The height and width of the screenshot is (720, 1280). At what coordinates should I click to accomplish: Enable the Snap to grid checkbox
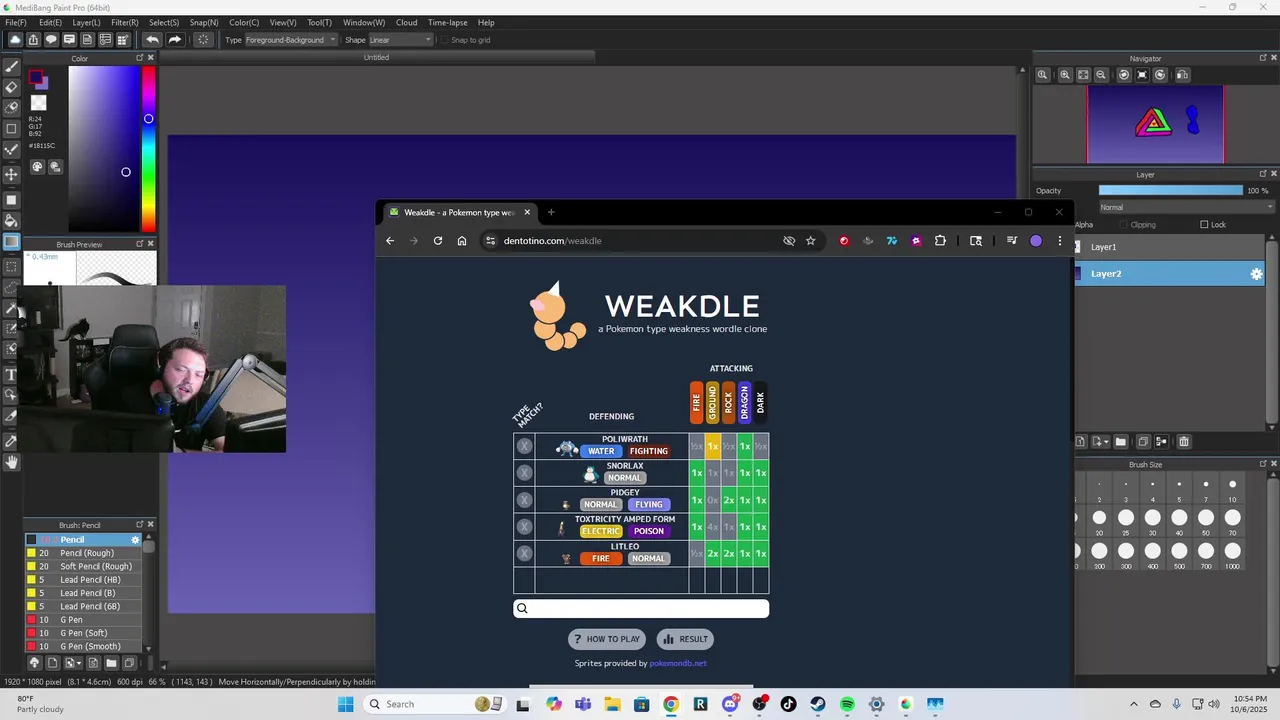pyautogui.click(x=445, y=40)
